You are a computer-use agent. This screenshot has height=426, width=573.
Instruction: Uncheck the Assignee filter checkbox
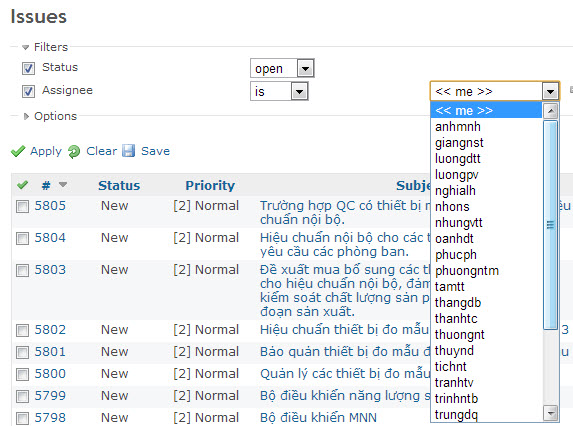28,91
